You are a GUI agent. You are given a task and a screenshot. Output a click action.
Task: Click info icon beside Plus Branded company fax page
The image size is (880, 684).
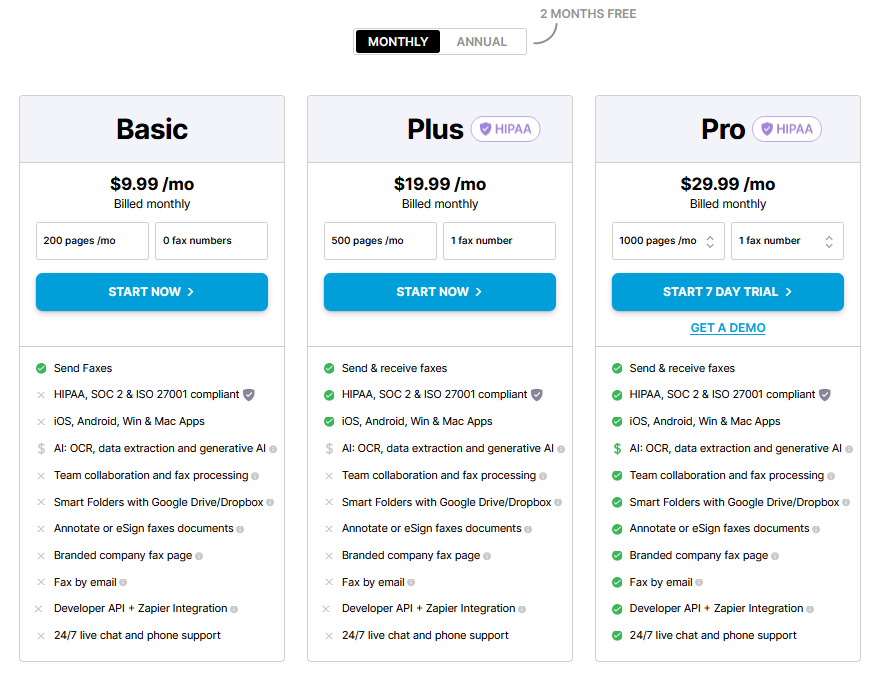coord(487,556)
